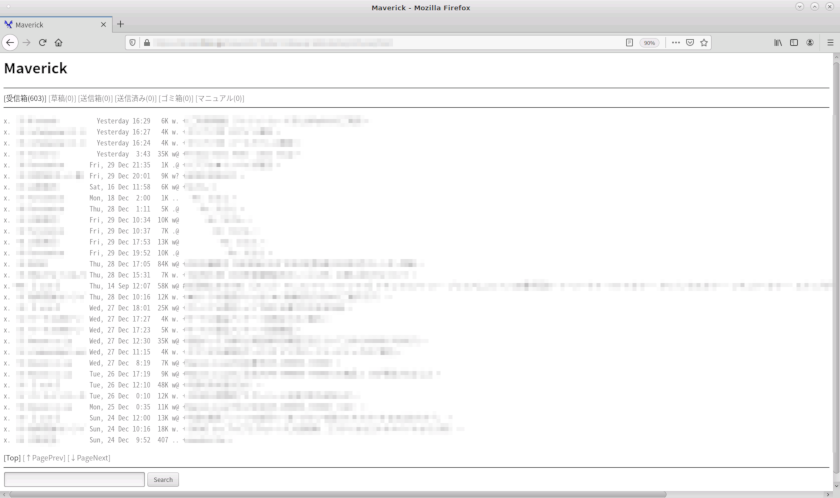Go to the Firefox home page

click(59, 43)
